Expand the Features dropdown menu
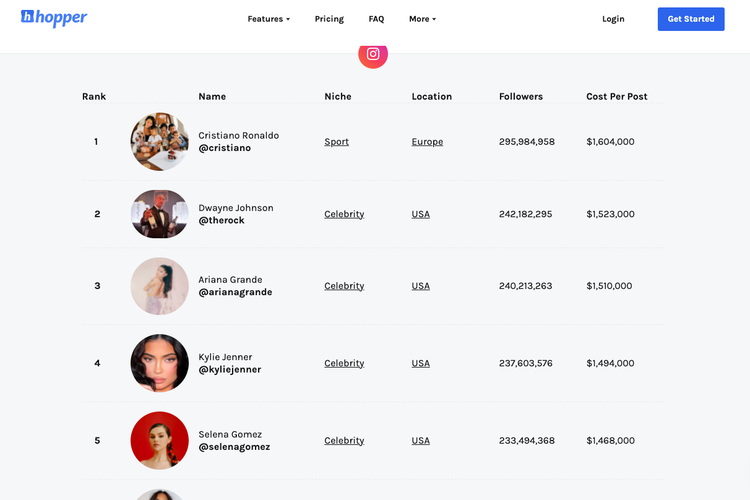The width and height of the screenshot is (750, 500). [x=268, y=19]
